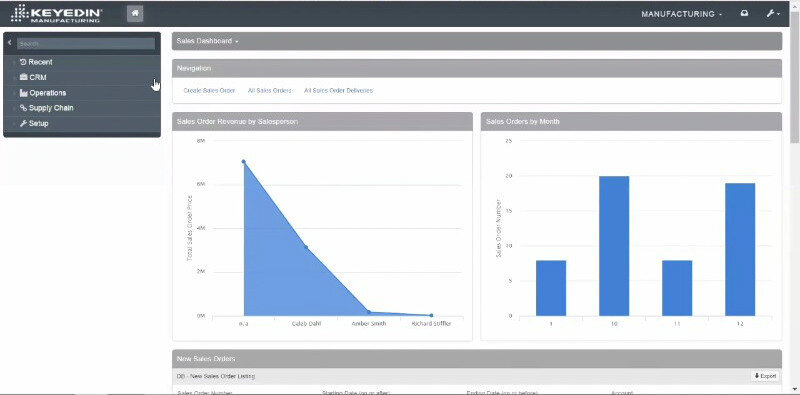Click the Home icon in header
Viewport: 800px width, 395px height.
pos(135,14)
